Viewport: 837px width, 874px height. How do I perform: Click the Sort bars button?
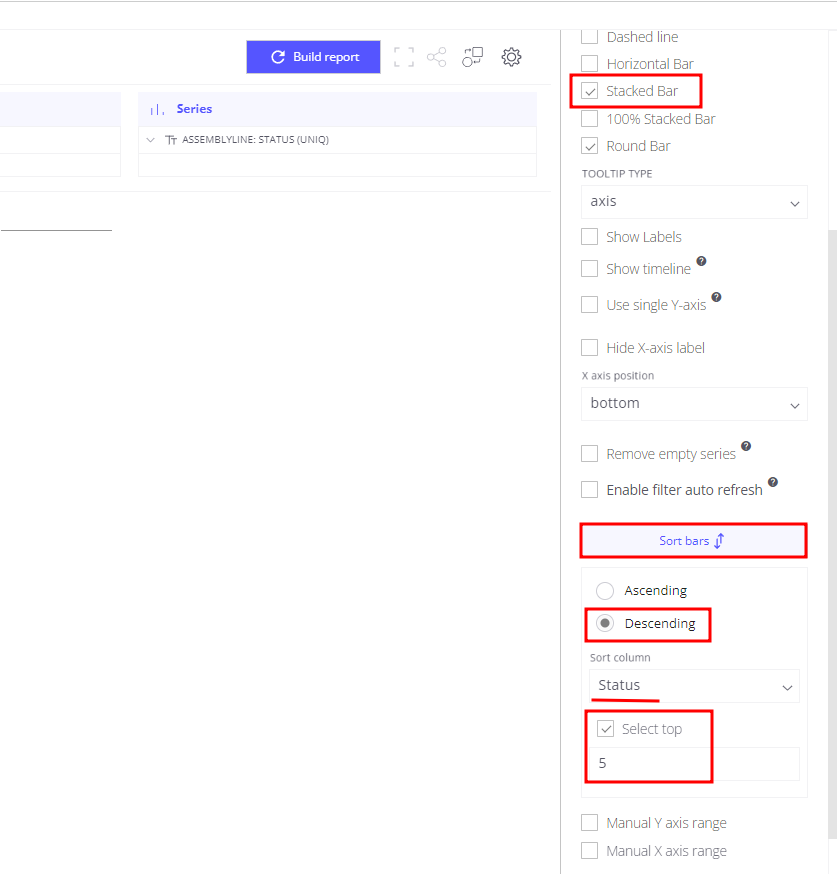point(693,541)
